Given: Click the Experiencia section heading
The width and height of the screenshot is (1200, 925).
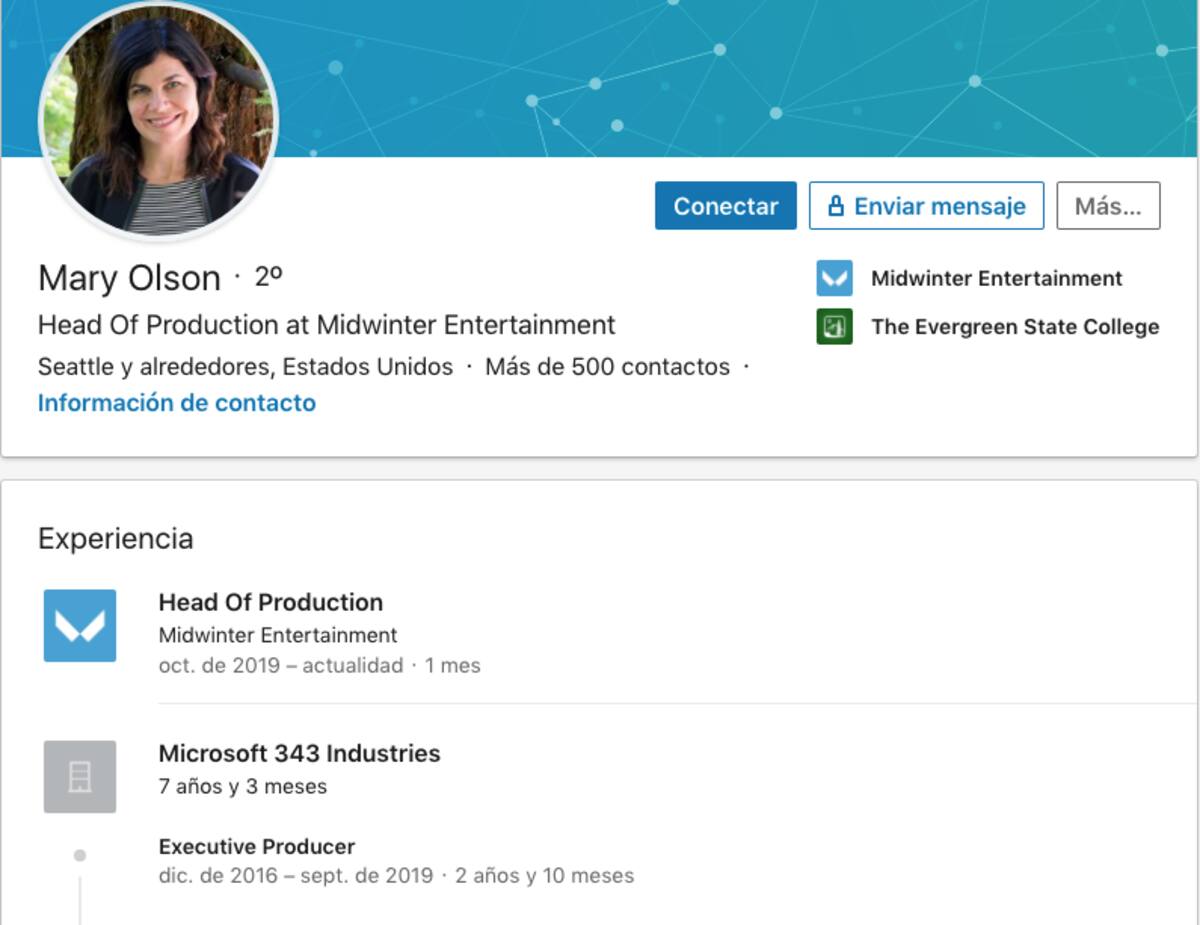Looking at the screenshot, I should (116, 538).
